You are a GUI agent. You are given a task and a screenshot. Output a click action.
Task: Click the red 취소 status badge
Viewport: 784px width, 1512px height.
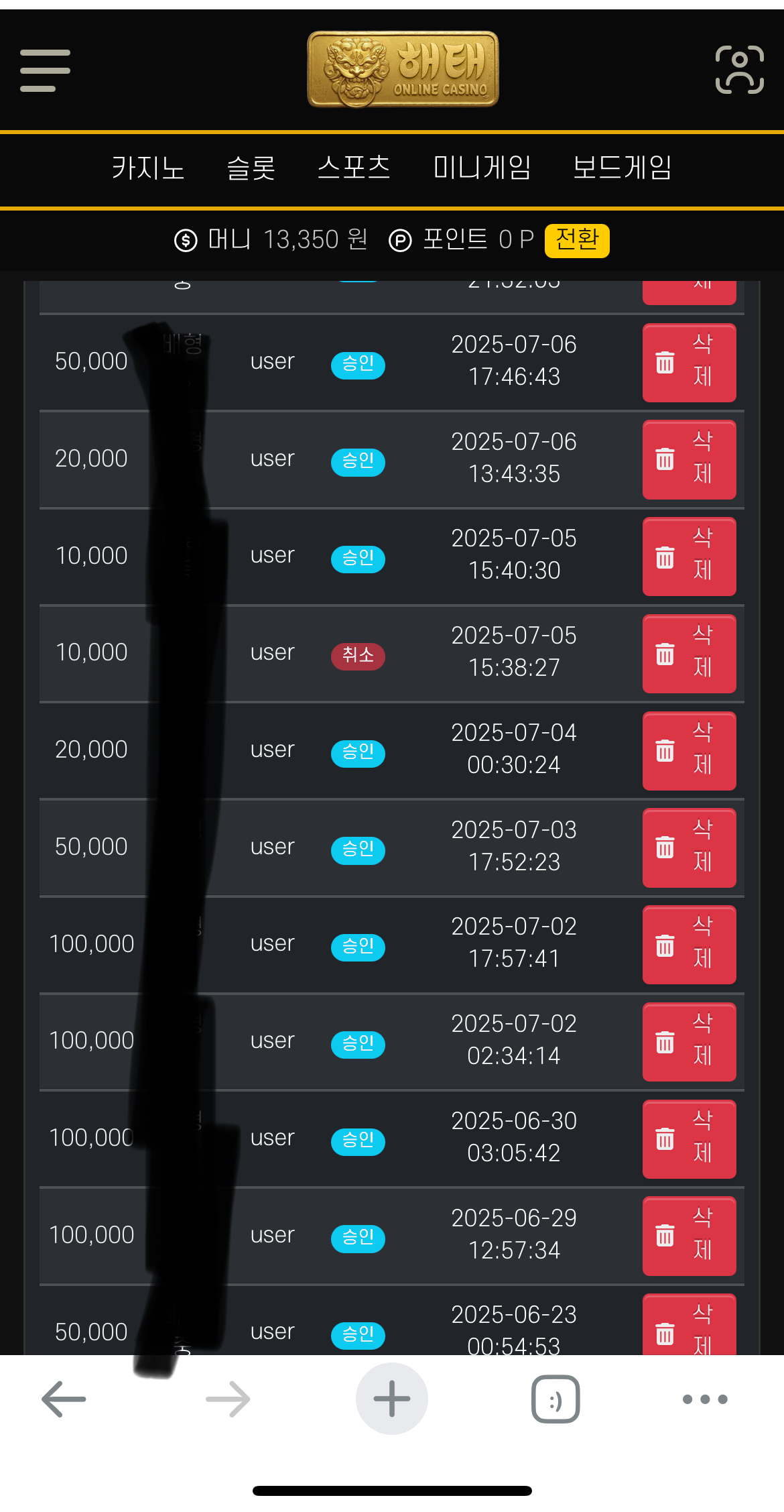click(358, 655)
